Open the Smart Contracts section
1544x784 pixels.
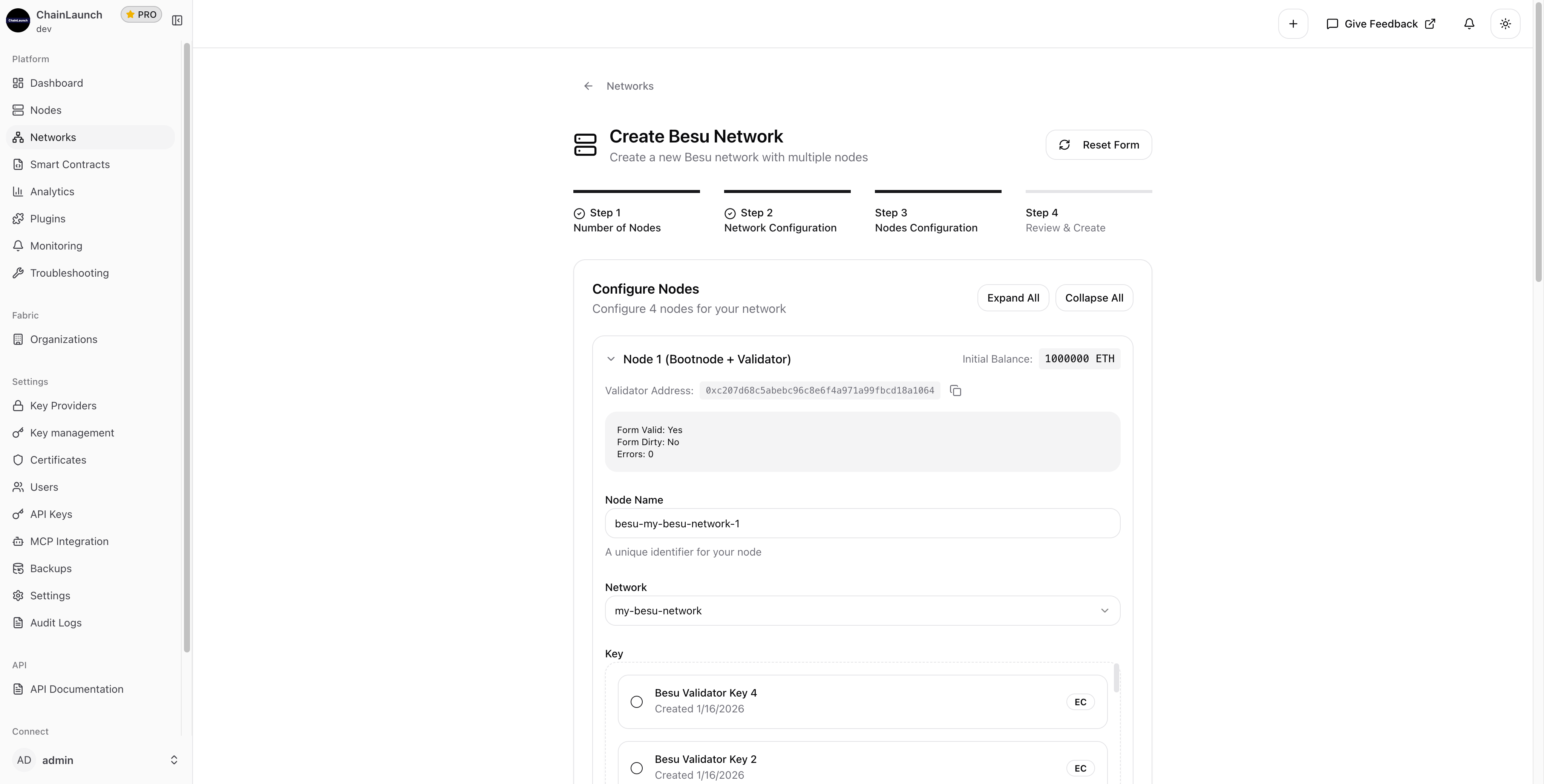(x=69, y=164)
